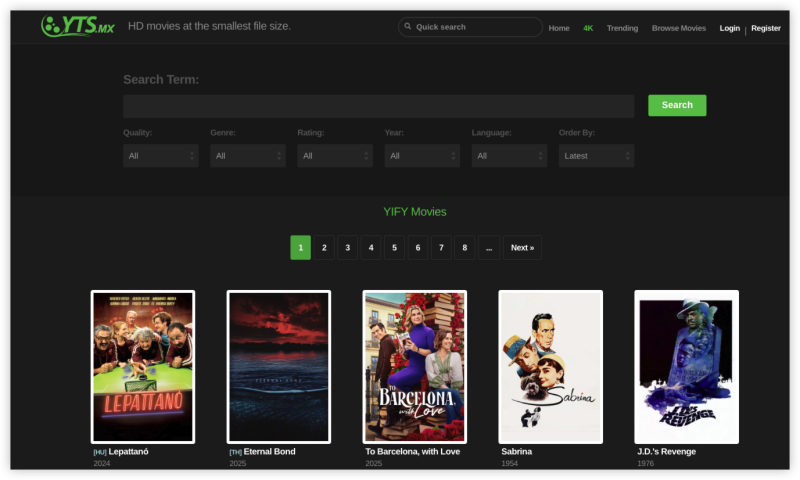
Task: Go to pagination page 4
Action: pos(371,247)
